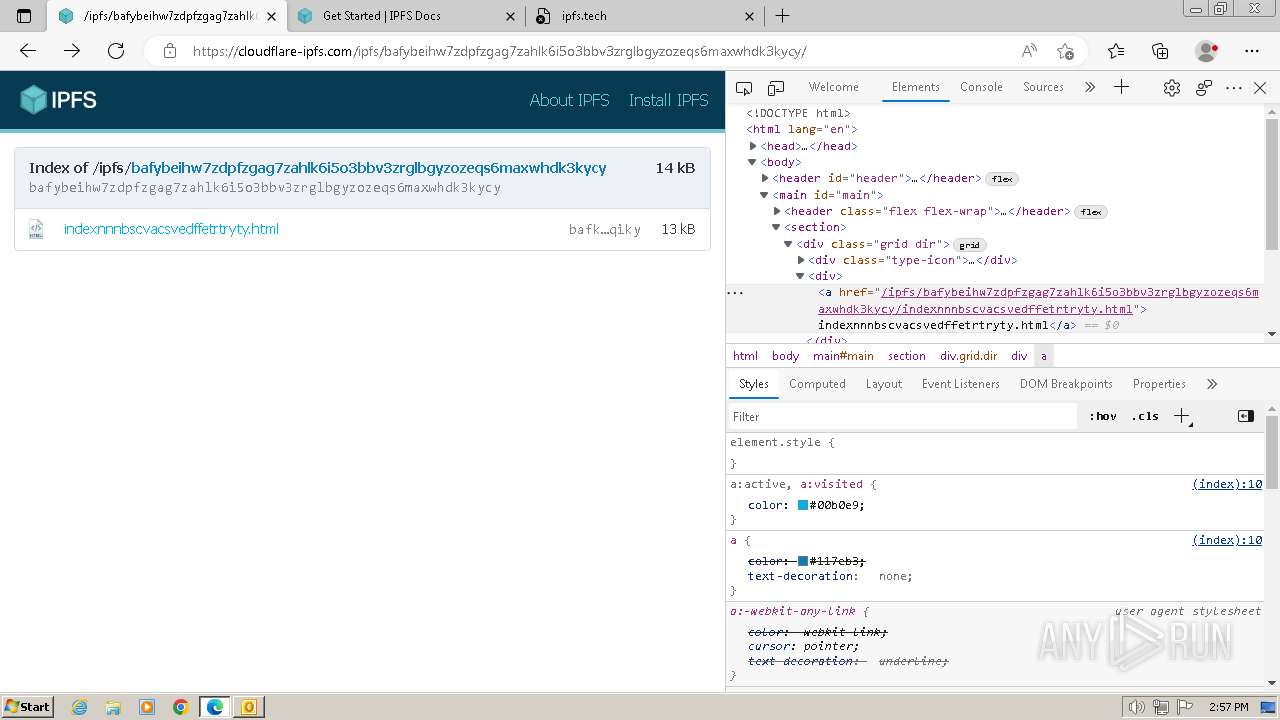
Task: Expand div class="type-icon" node
Action: 801,260
